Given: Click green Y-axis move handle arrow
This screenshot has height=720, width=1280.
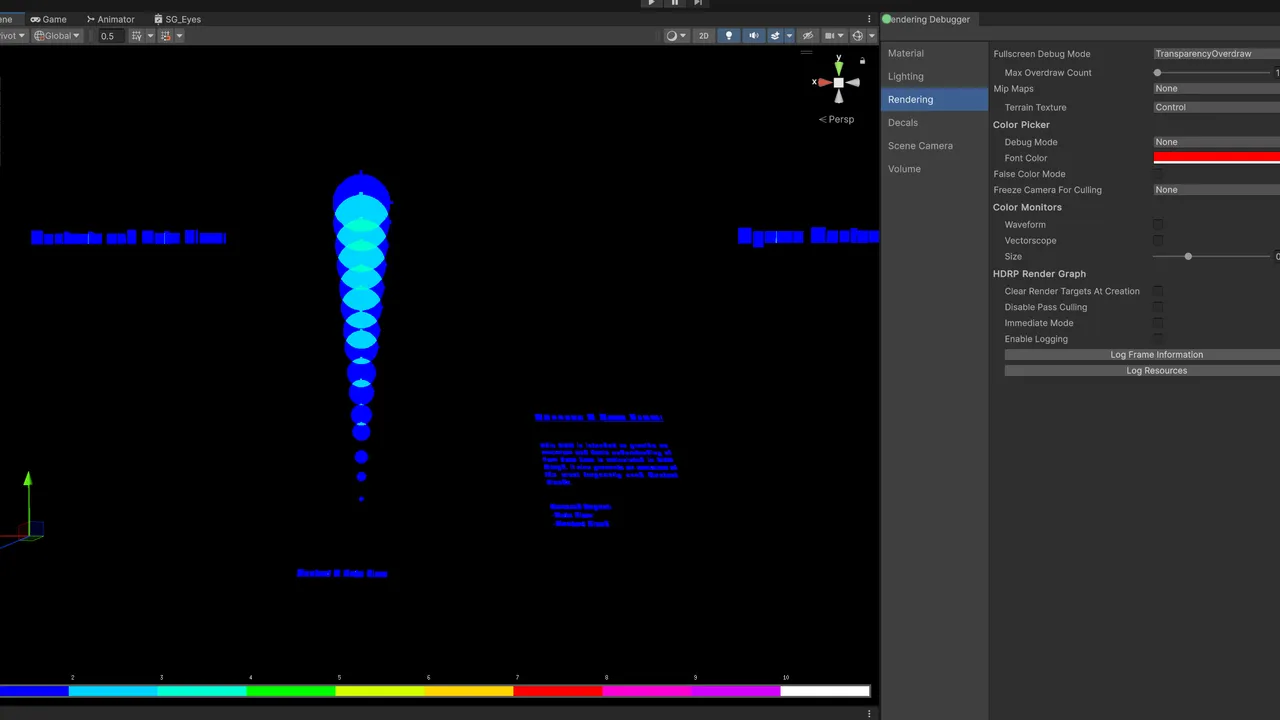Looking at the screenshot, I should coord(28,480).
